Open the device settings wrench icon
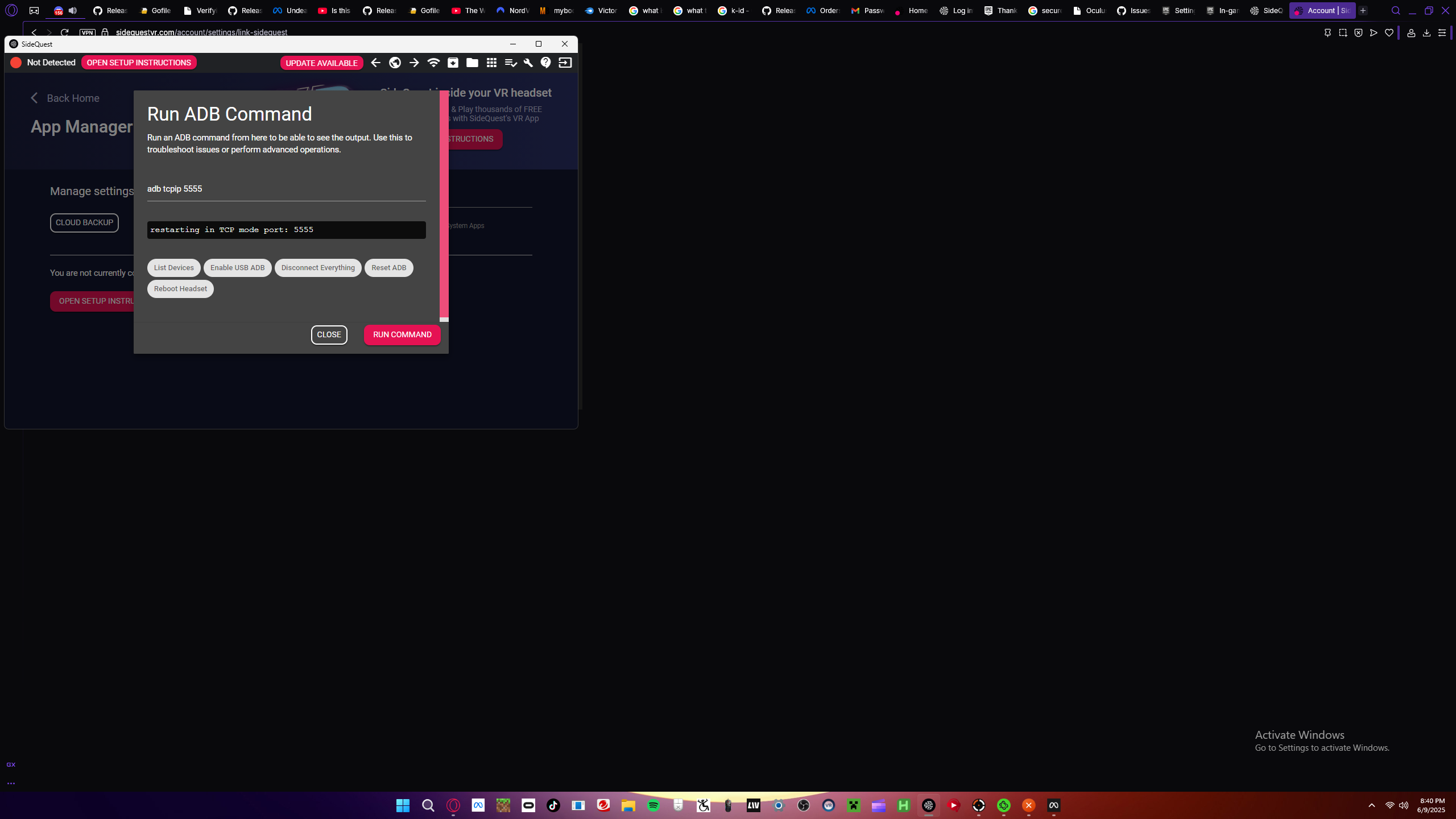The width and height of the screenshot is (1456, 819). click(x=528, y=63)
